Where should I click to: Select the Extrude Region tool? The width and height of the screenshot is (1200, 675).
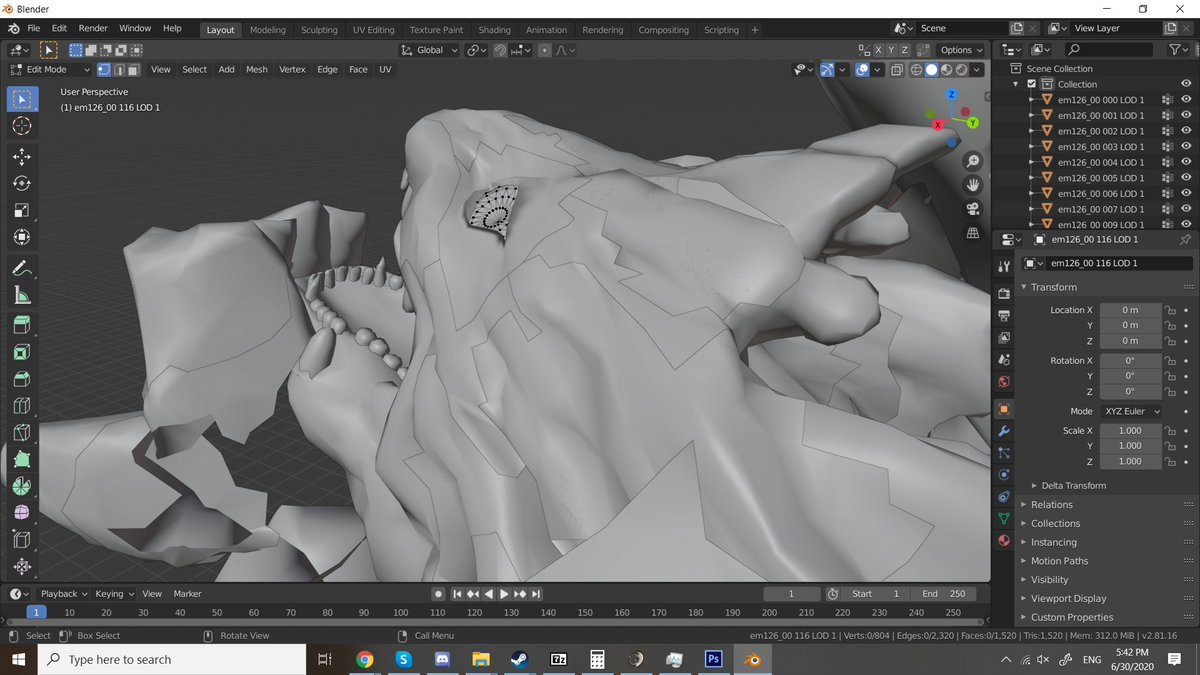[x=22, y=325]
